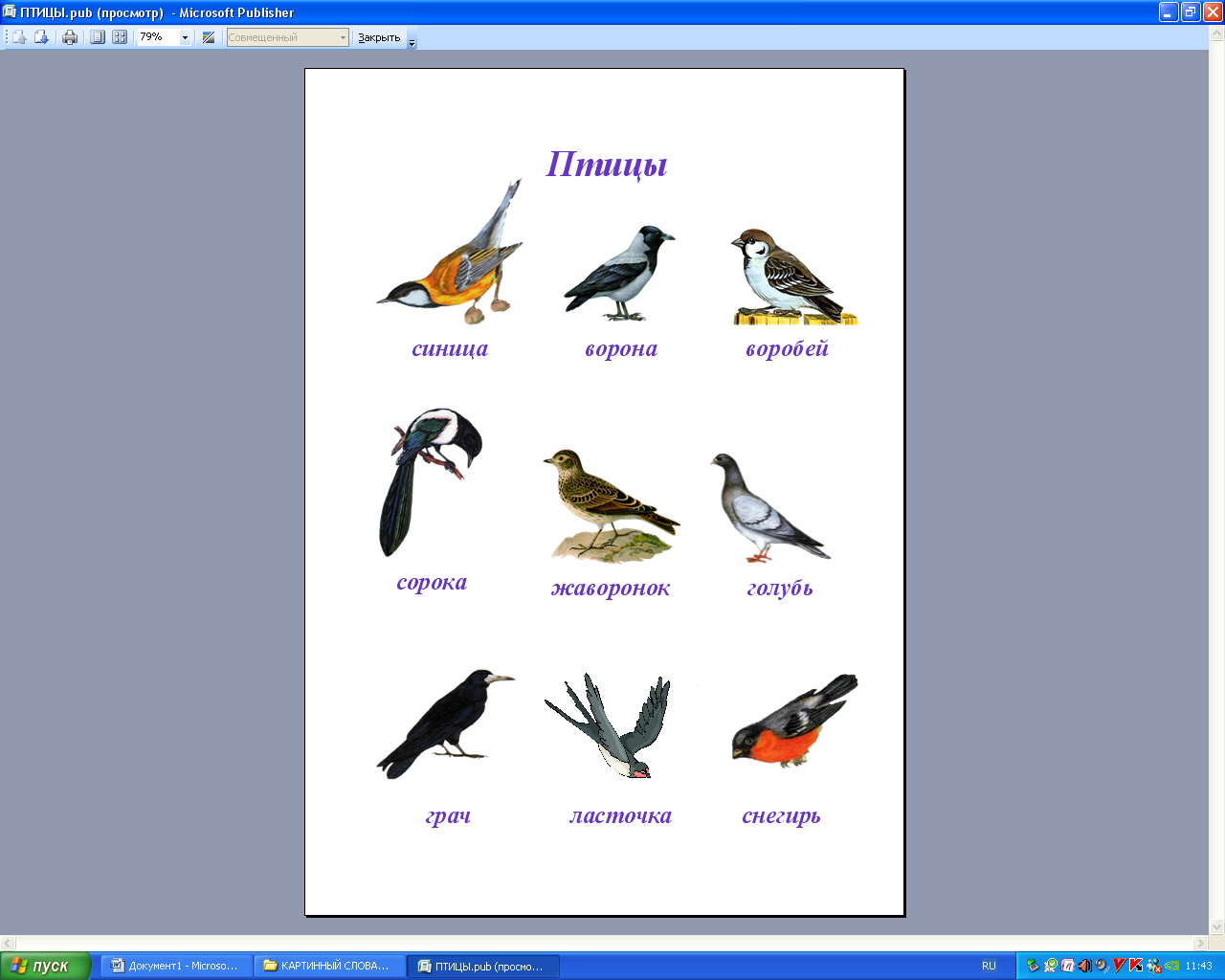Click the Закрыть button to exit preview
The height and width of the screenshot is (980, 1225).
point(379,37)
